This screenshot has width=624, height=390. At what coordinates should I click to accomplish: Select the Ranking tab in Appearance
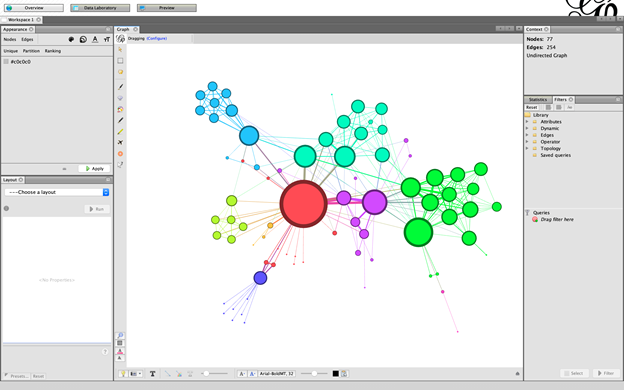coord(53,51)
